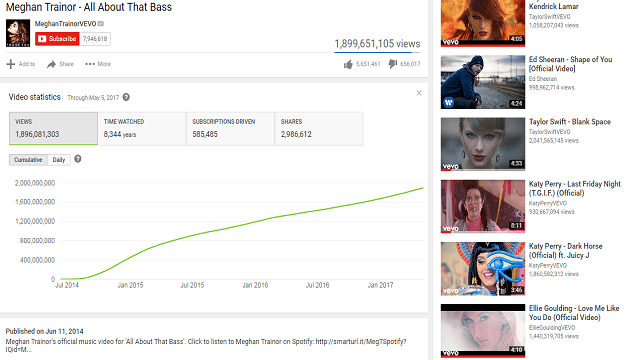Click Published on Jun 11, 2014 text
The height and width of the screenshot is (360, 640).
44,331
